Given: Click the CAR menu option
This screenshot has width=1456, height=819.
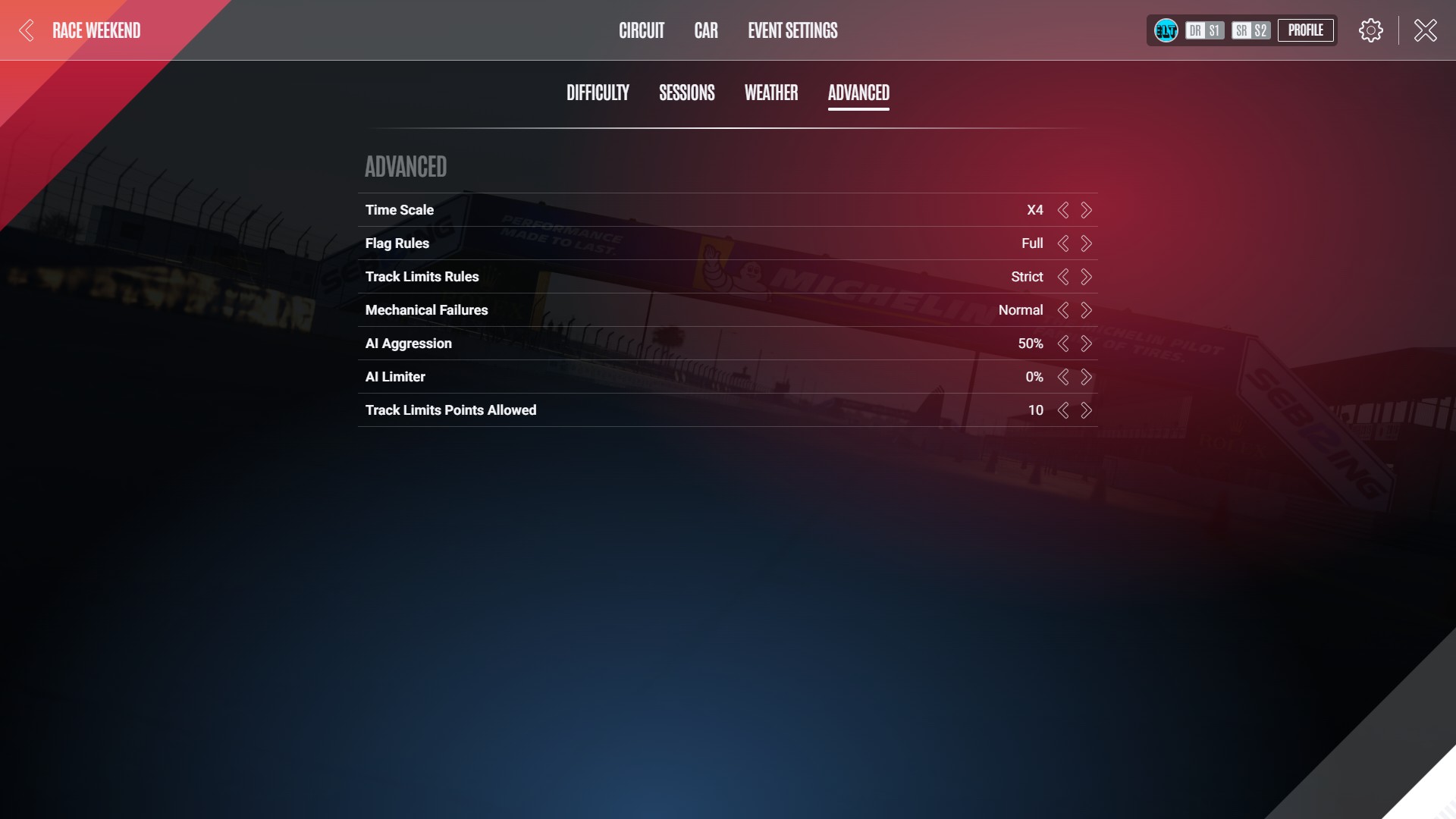Looking at the screenshot, I should click(706, 30).
